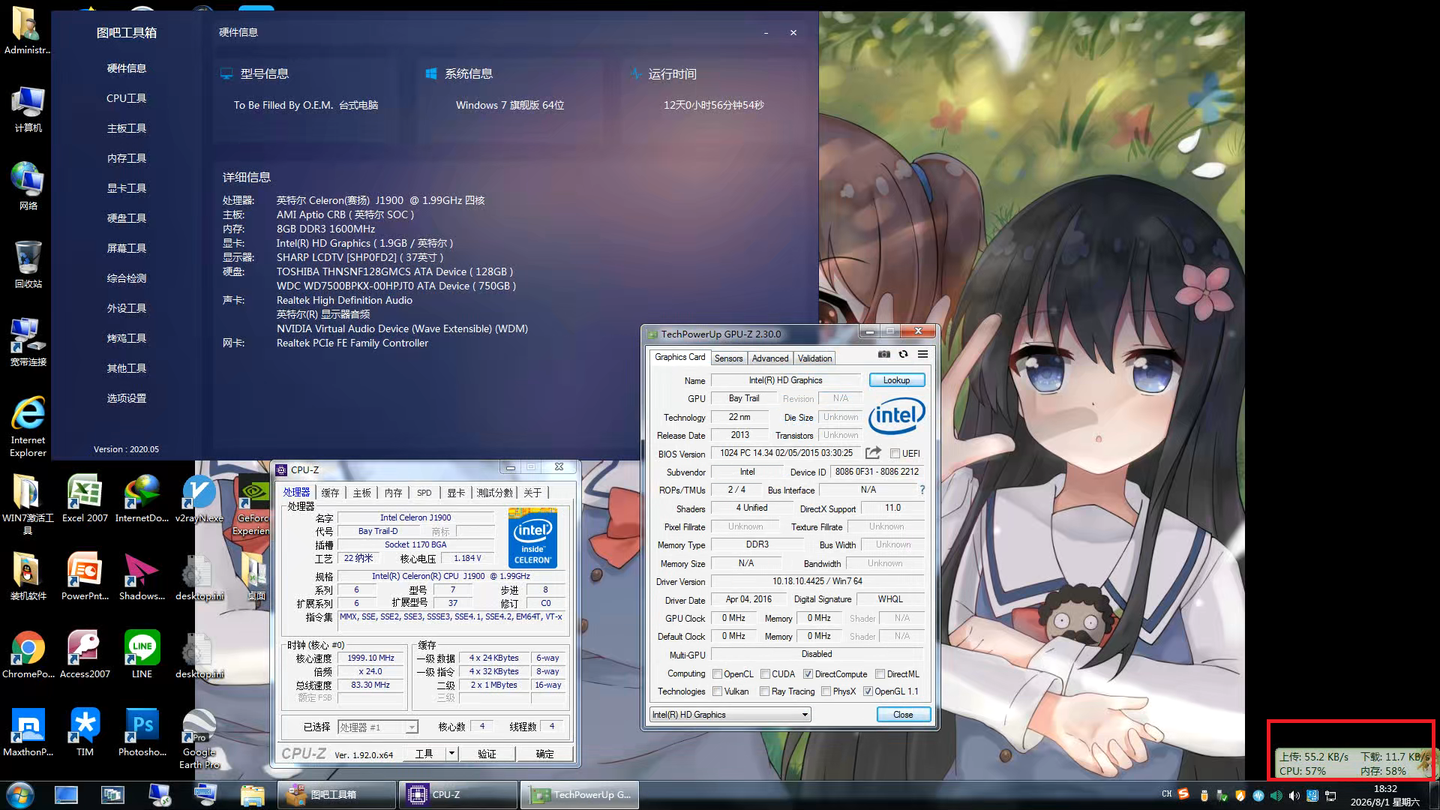Launch the LINE desktop shortcut
Screen dimensions: 1440x810
142,655
